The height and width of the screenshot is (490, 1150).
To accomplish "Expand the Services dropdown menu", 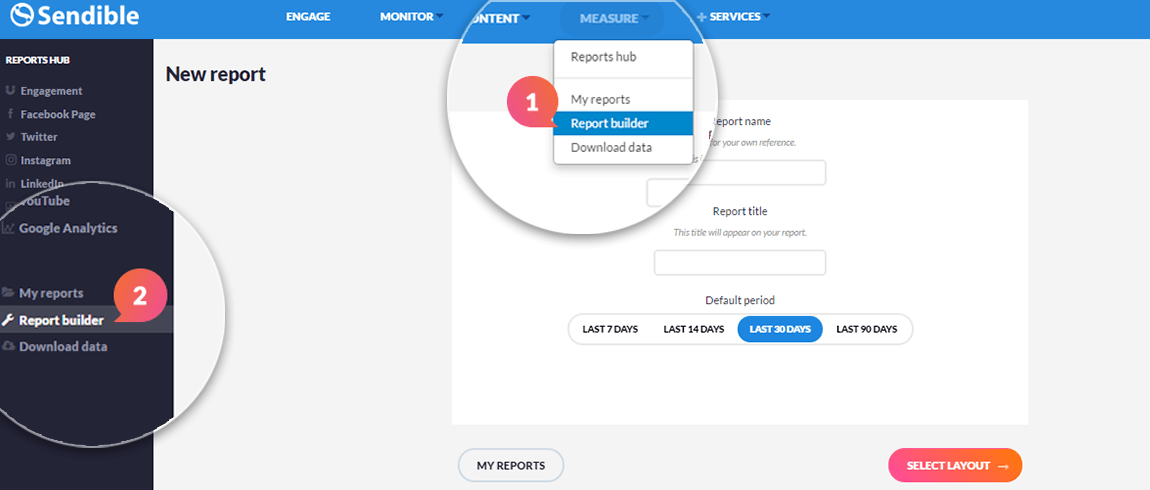I will click(x=733, y=17).
